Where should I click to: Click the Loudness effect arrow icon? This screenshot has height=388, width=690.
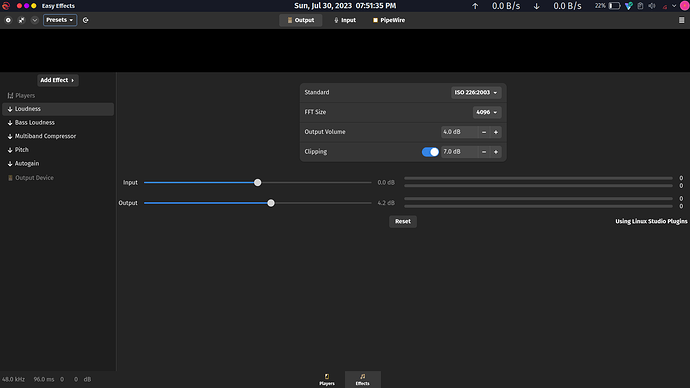pos(10,109)
